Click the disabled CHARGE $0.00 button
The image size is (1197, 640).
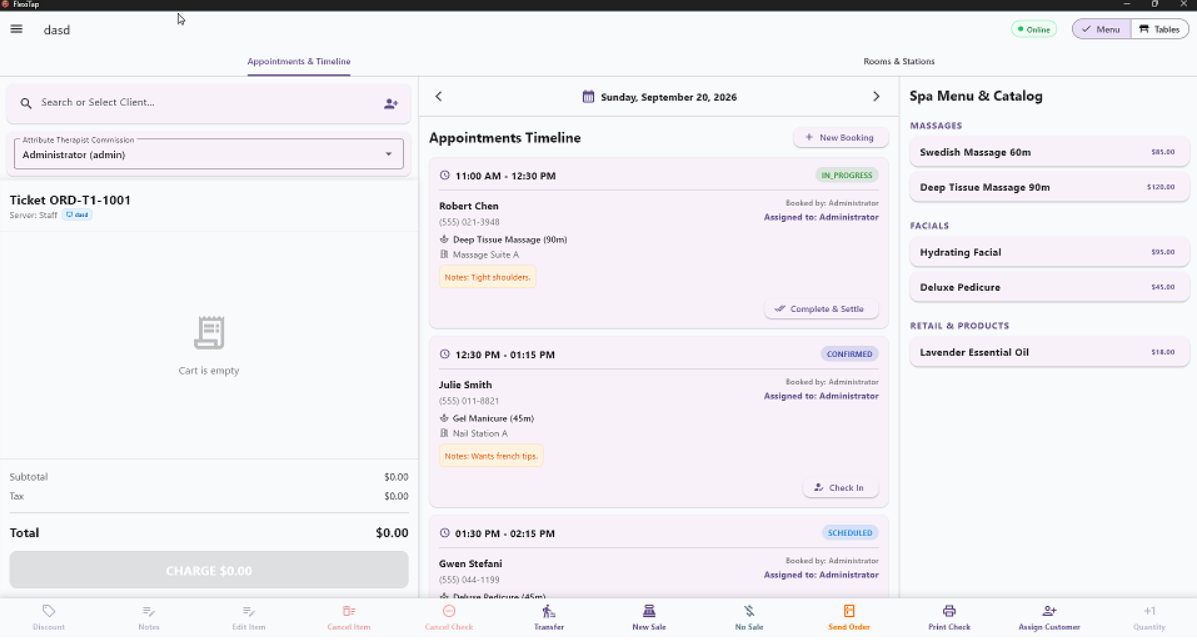208,571
